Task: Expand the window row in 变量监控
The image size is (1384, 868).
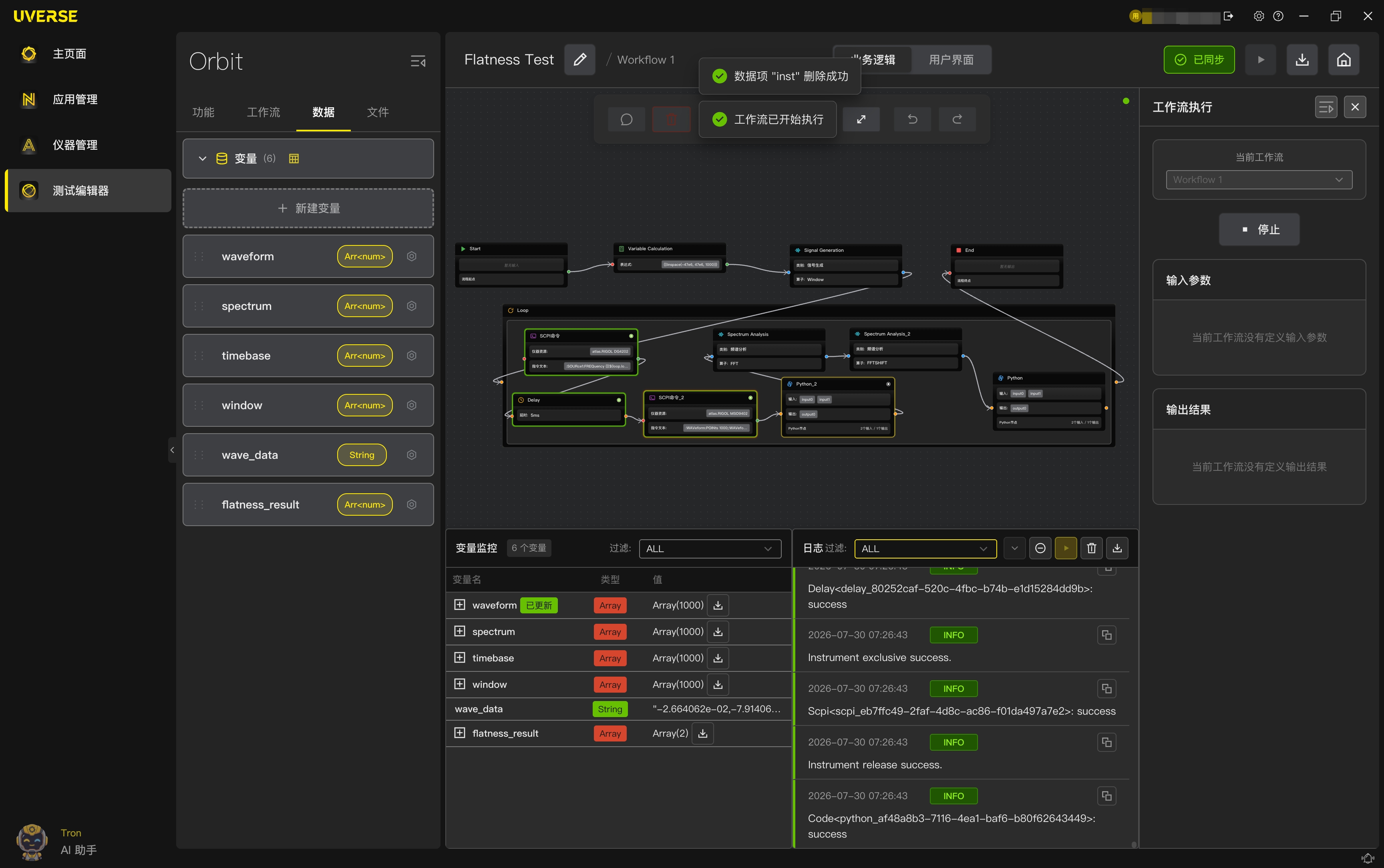Action: pos(460,684)
